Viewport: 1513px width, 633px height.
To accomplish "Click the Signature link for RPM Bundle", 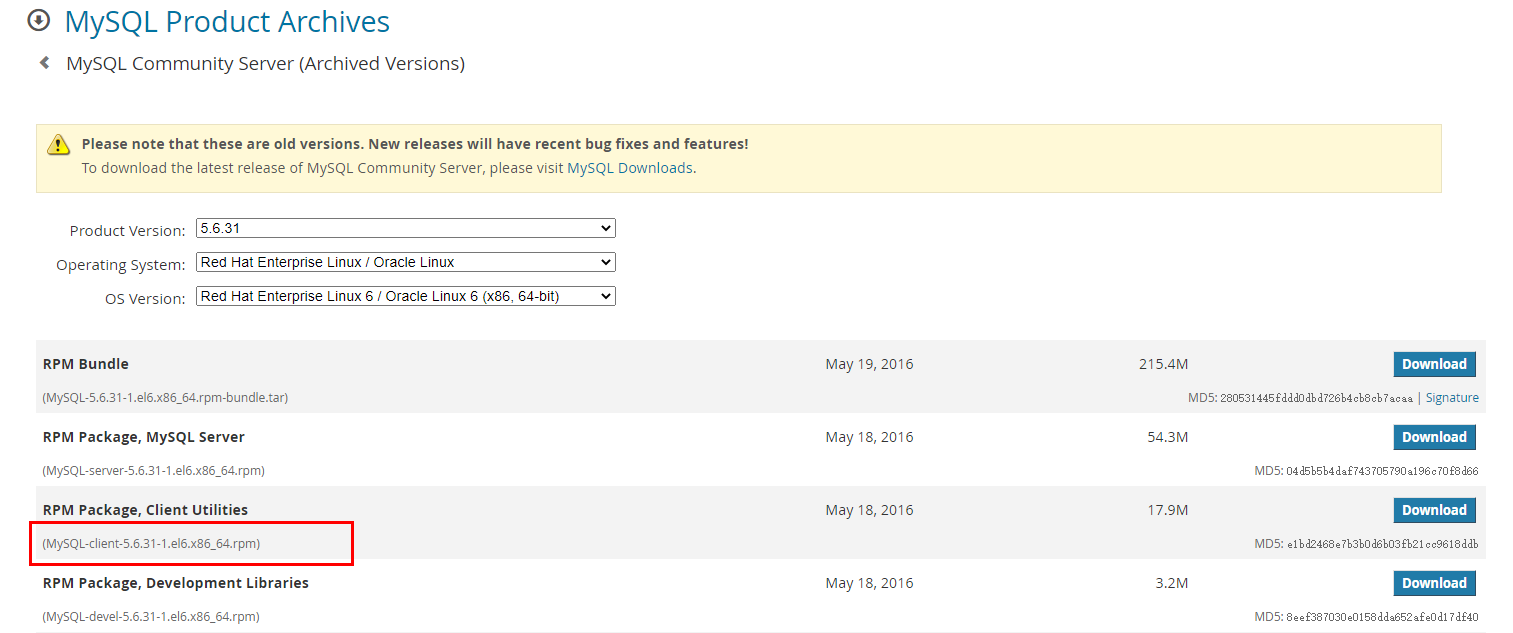I will pos(1451,398).
